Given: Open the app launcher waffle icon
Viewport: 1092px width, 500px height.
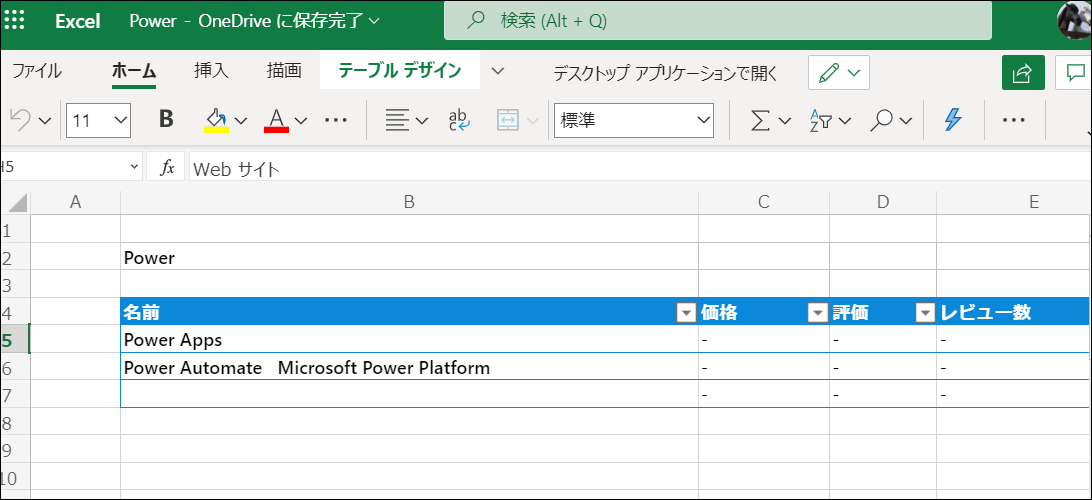Looking at the screenshot, I should pos(15,19).
